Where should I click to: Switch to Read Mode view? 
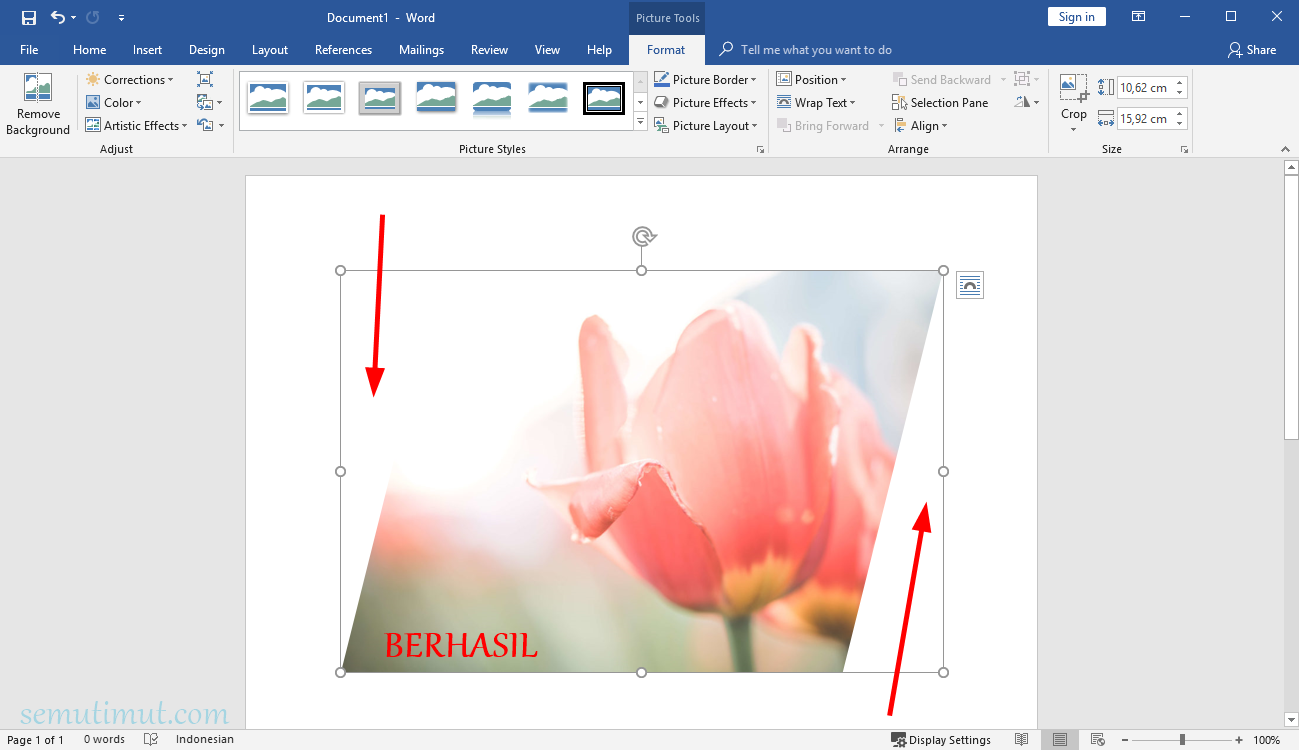pos(1021,740)
